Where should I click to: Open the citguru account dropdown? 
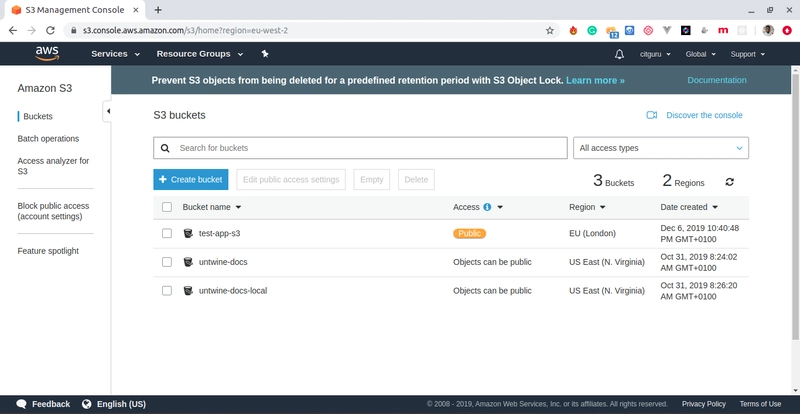(x=655, y=54)
